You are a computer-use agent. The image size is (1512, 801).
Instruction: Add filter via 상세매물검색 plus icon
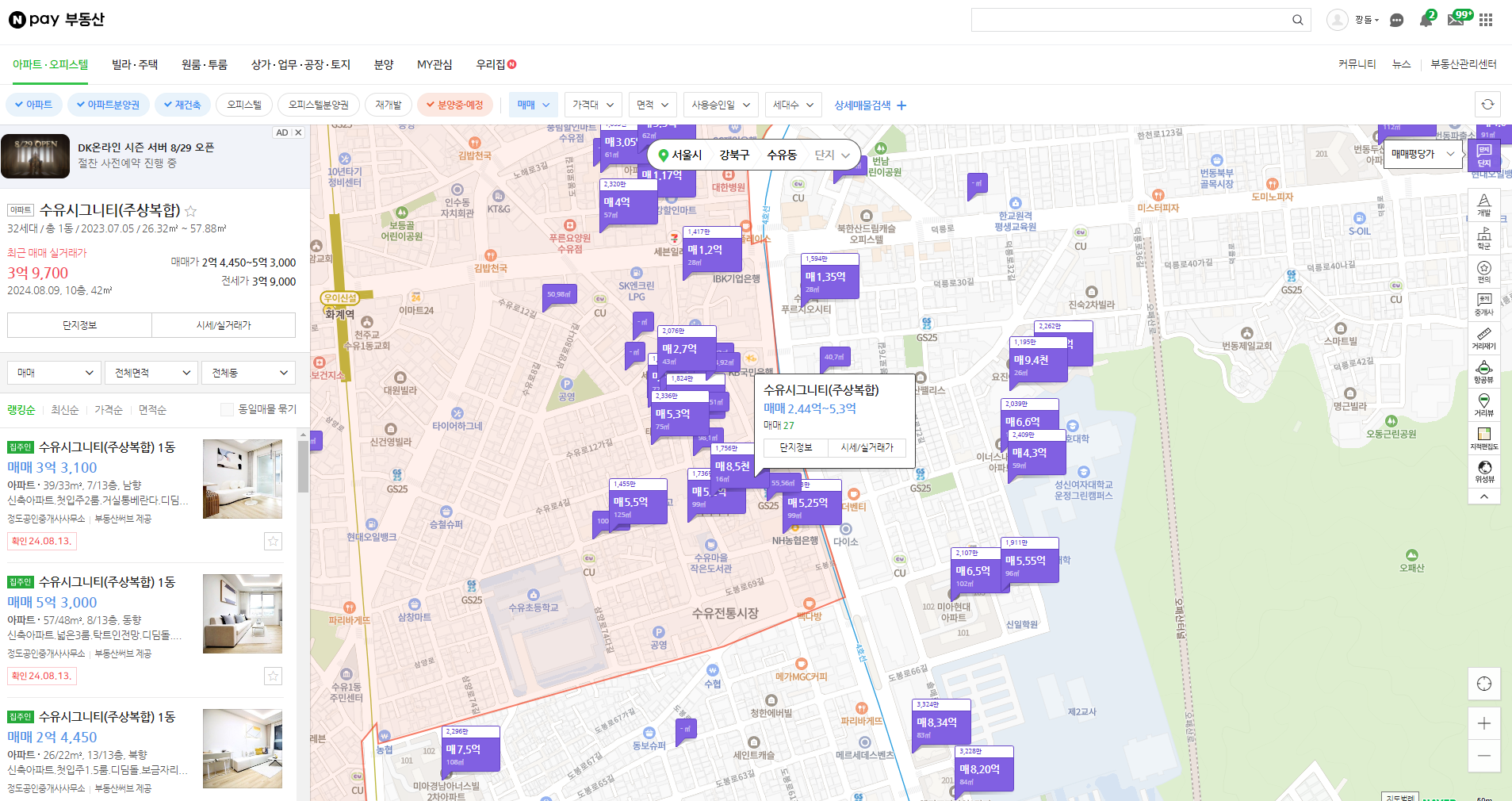[901, 105]
